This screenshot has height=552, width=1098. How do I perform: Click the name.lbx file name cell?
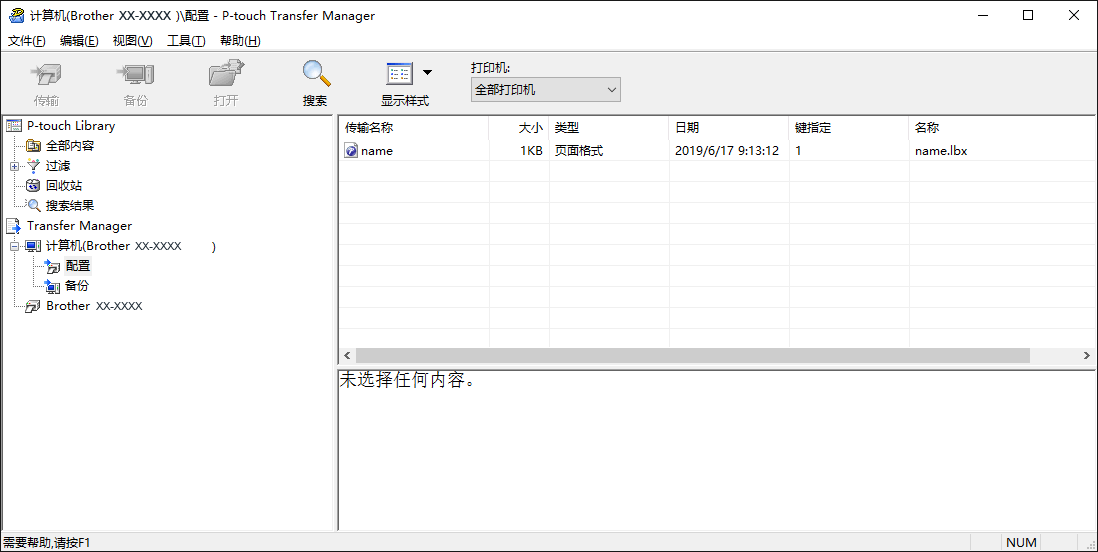click(x=941, y=151)
